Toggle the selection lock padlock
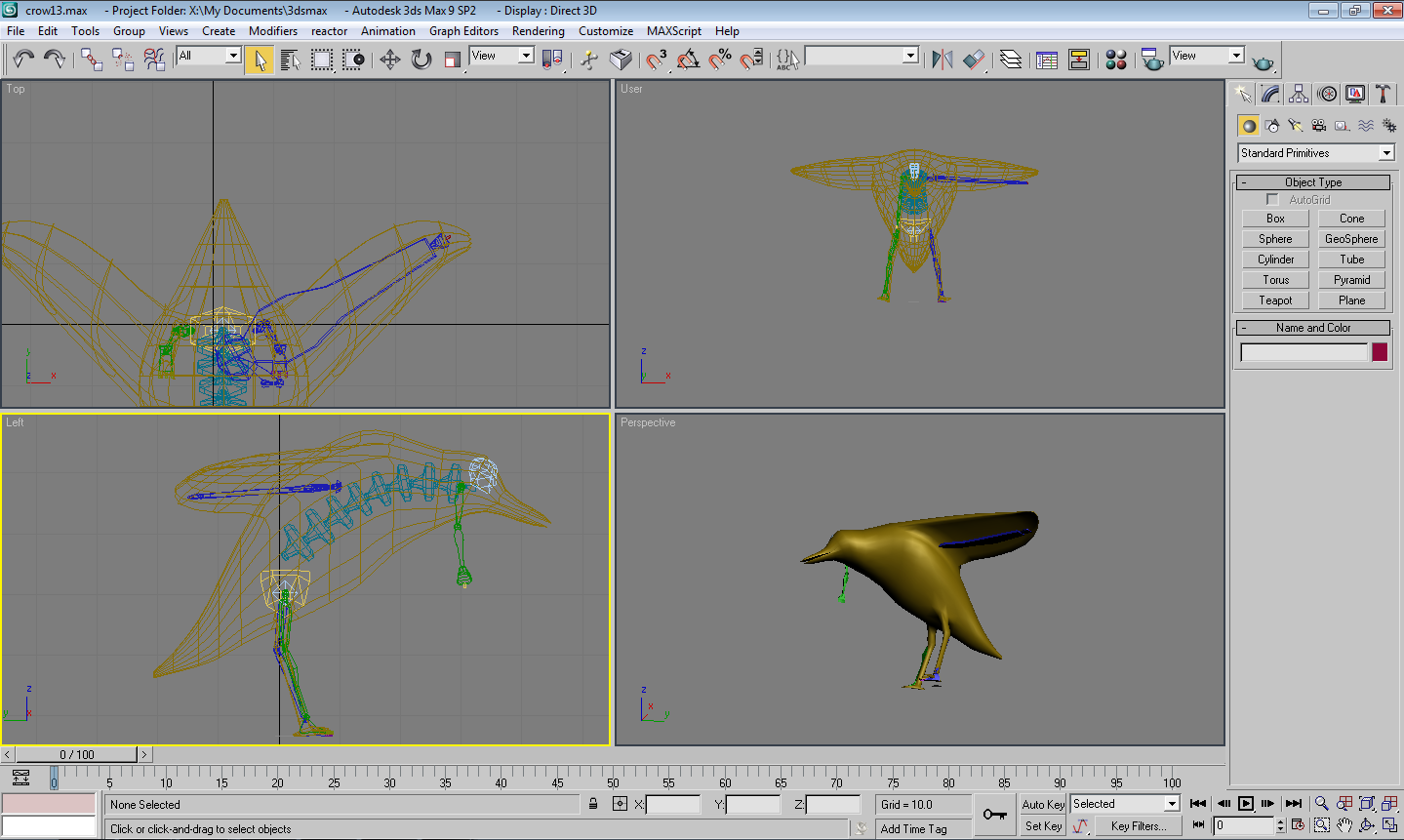The image size is (1404, 840). 593,804
